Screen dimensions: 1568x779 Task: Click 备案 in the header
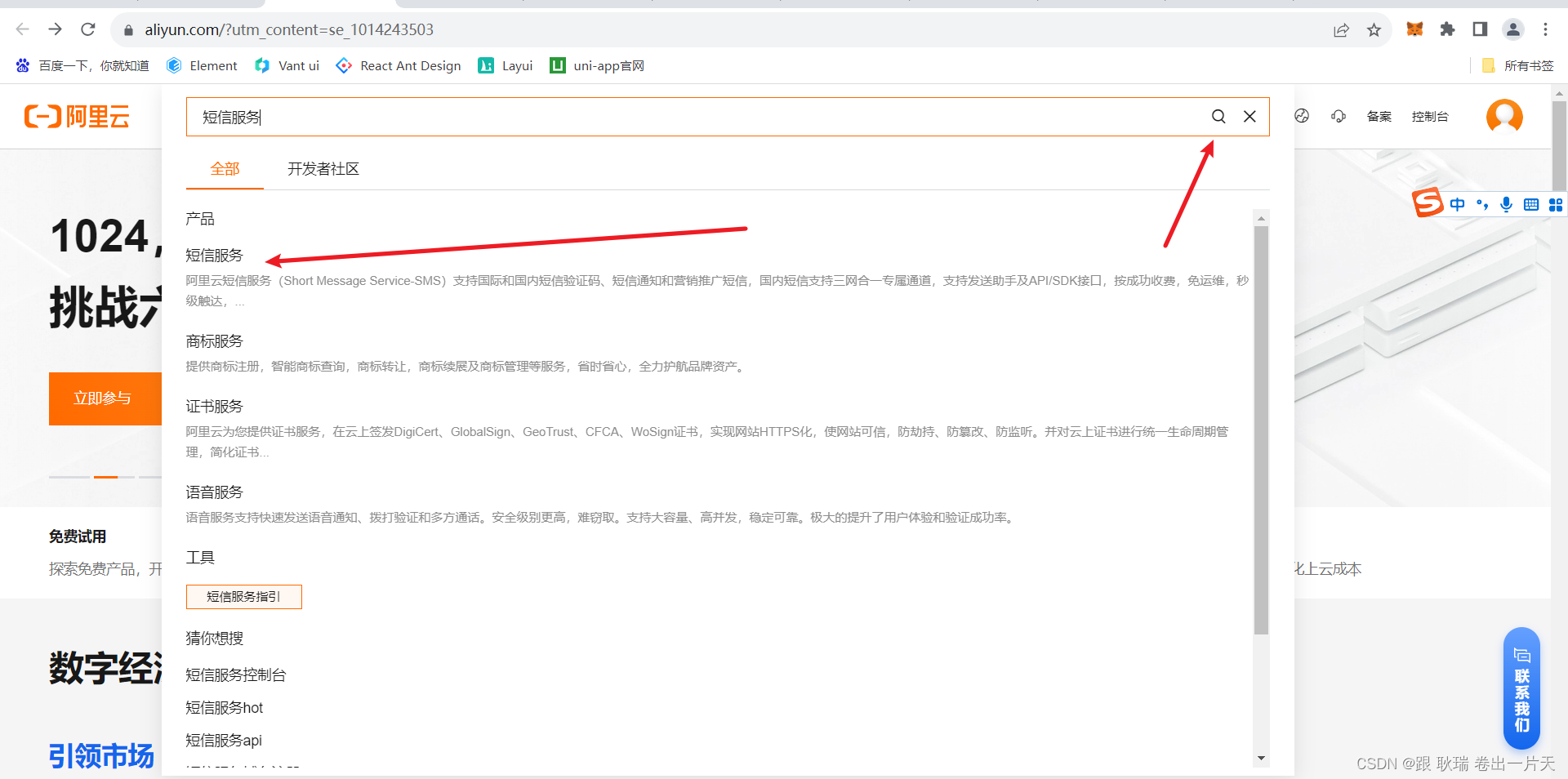(x=1379, y=117)
